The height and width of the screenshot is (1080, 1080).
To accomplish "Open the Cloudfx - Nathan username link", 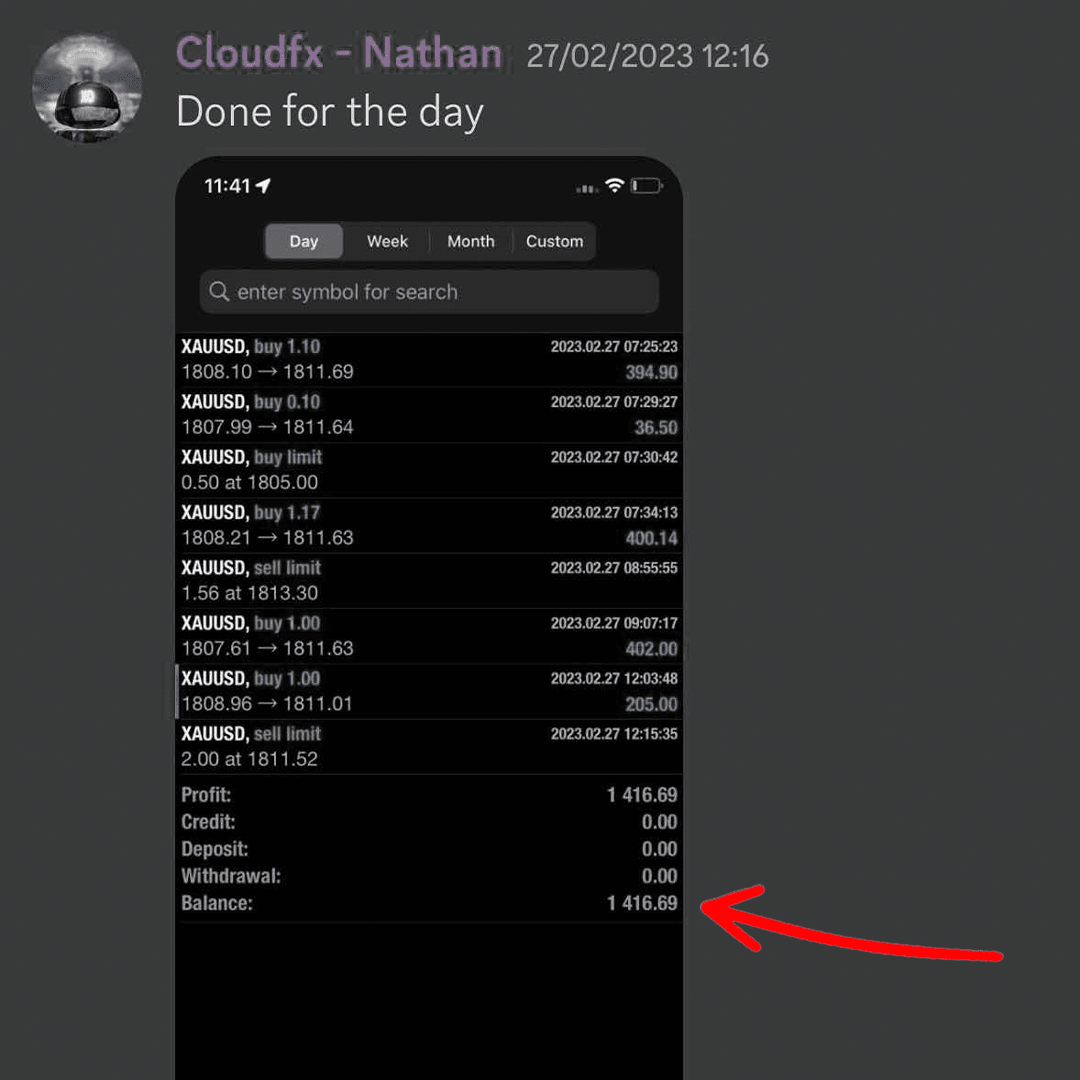I will pos(339,53).
